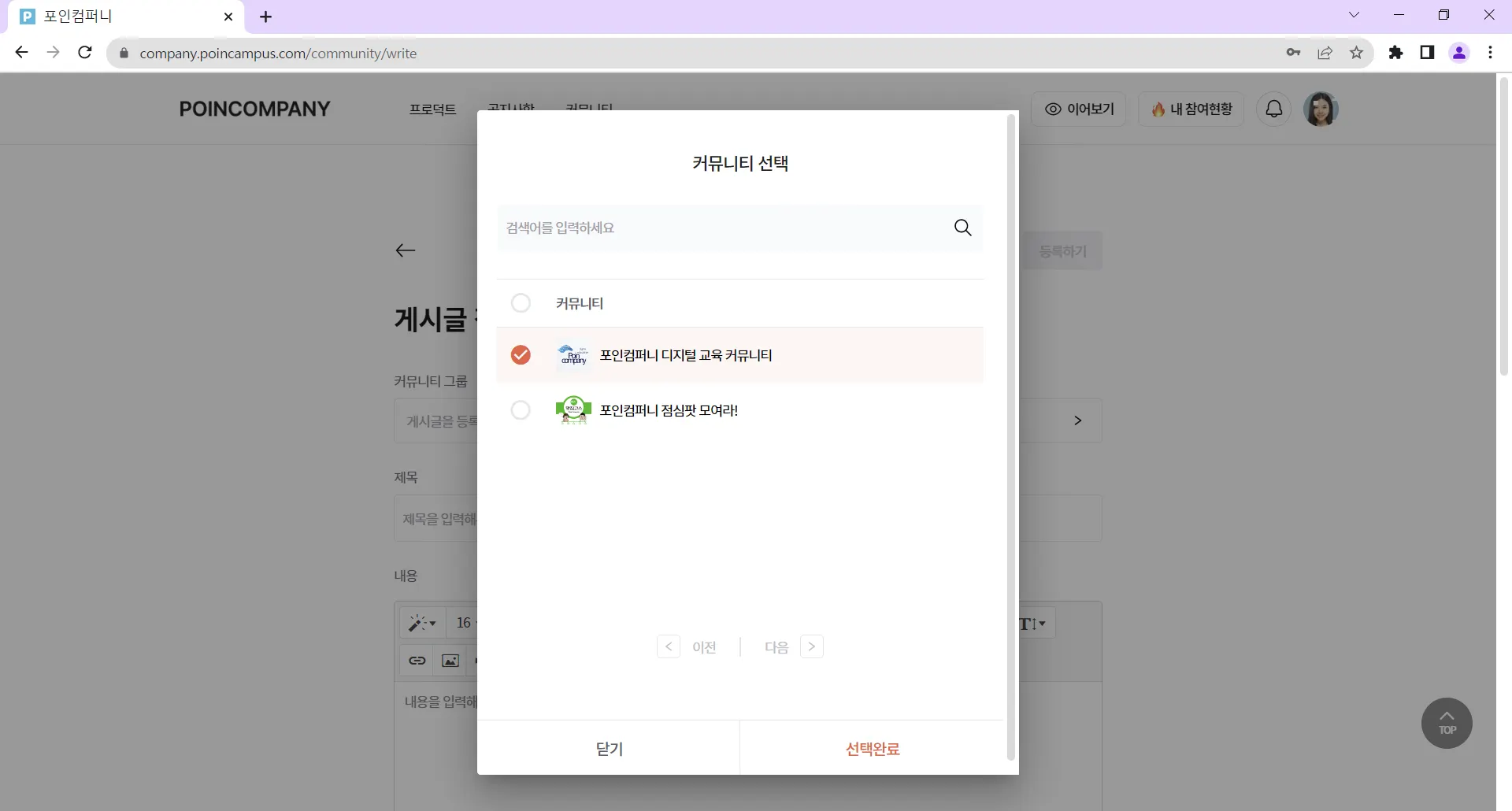Open the user profile avatar menu
Viewport: 1512px width, 811px height.
tap(1321, 109)
